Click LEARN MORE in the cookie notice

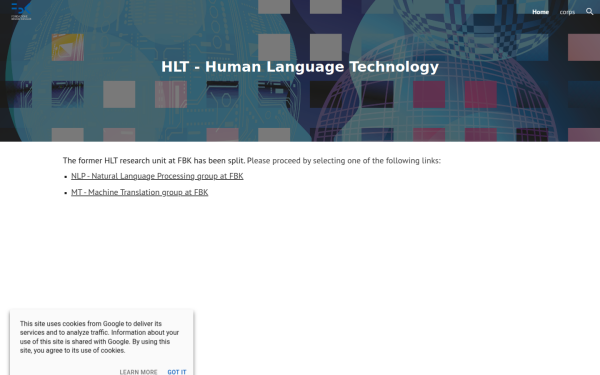coord(138,372)
